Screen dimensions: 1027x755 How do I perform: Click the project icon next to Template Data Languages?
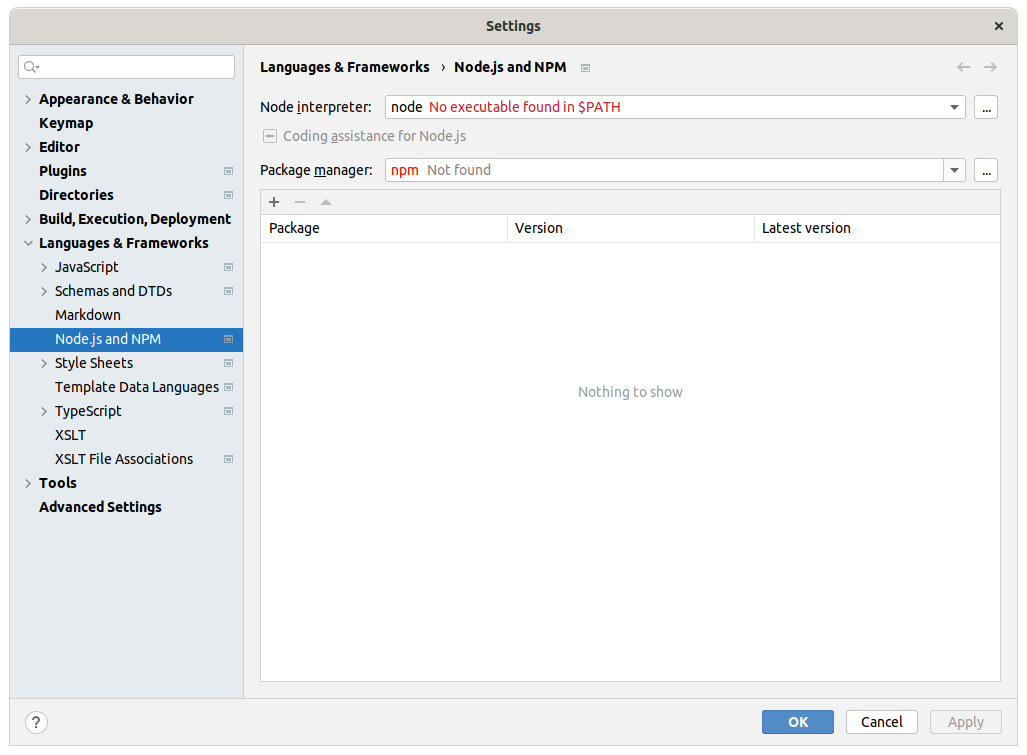coord(229,387)
